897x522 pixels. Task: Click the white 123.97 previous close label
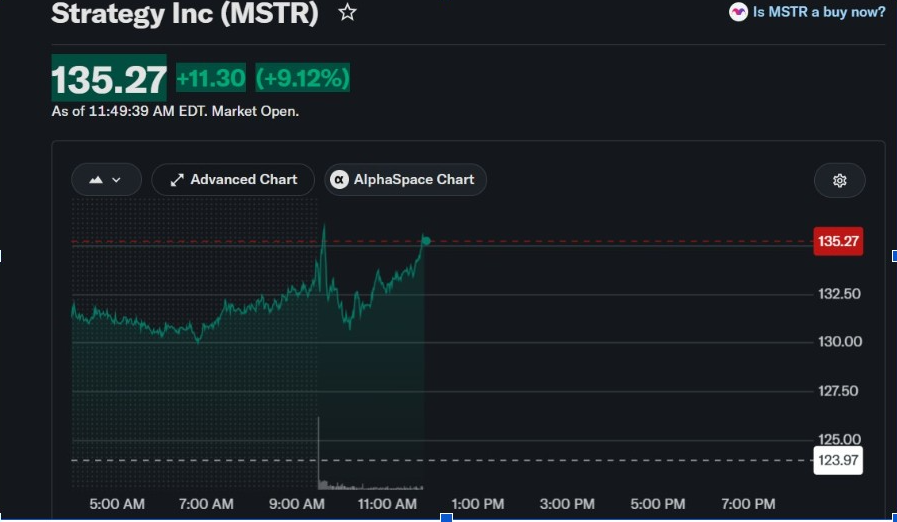838,460
